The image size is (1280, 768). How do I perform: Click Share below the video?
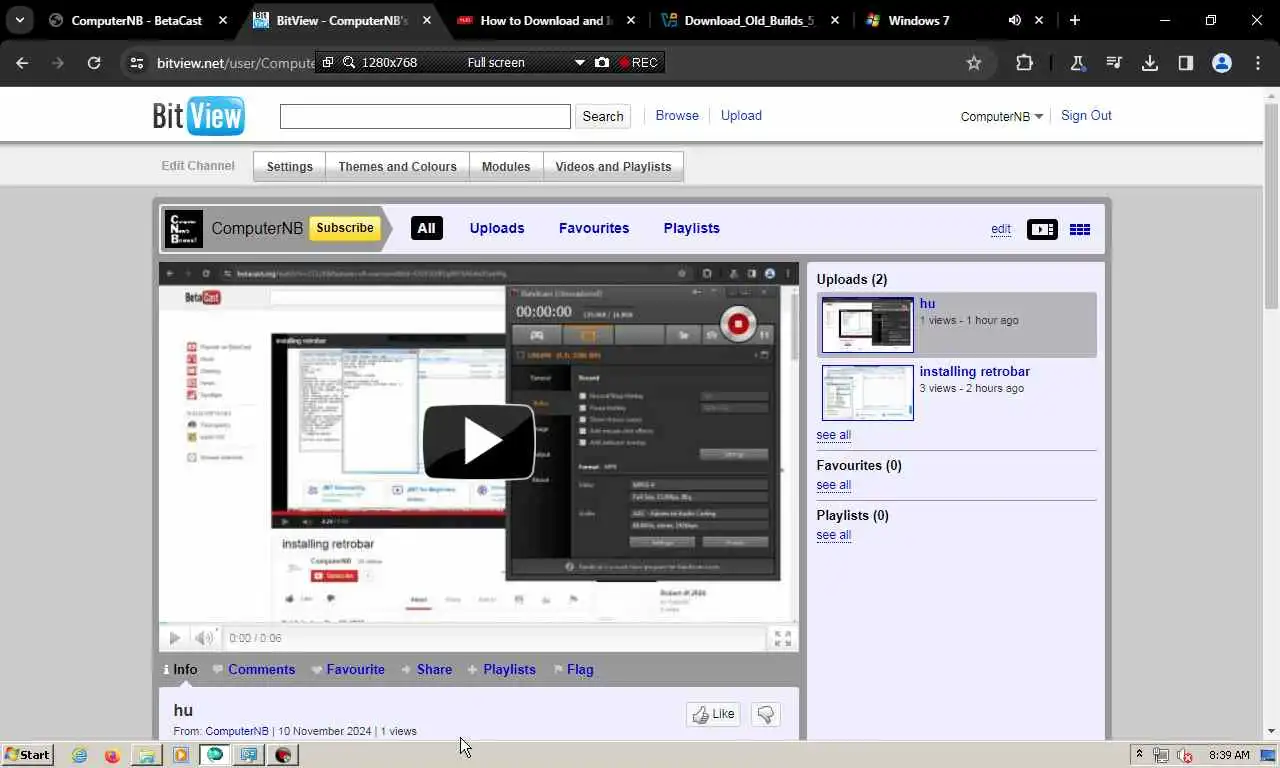[x=434, y=669]
